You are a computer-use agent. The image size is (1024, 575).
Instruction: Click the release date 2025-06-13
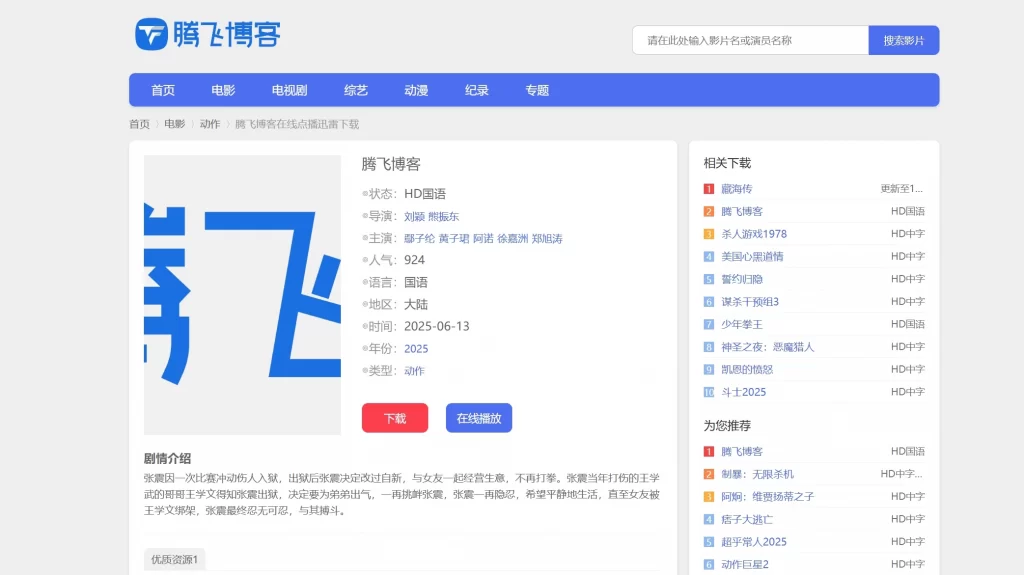coord(436,326)
